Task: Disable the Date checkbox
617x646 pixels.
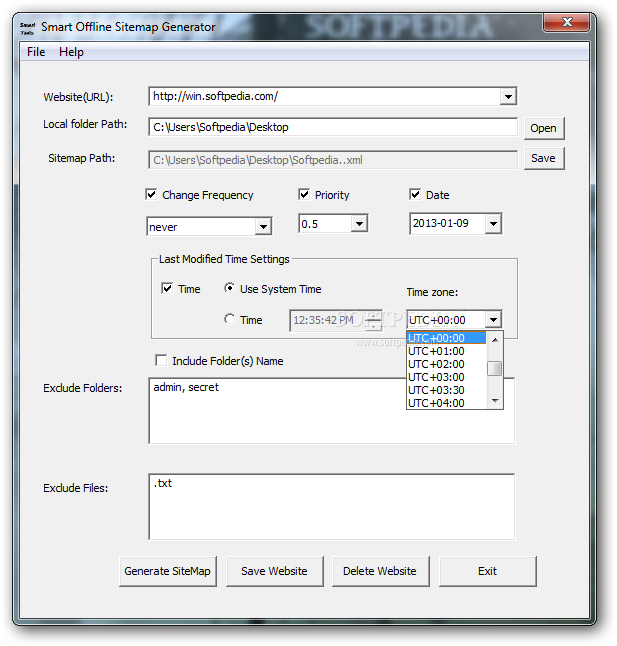Action: pyautogui.click(x=415, y=194)
